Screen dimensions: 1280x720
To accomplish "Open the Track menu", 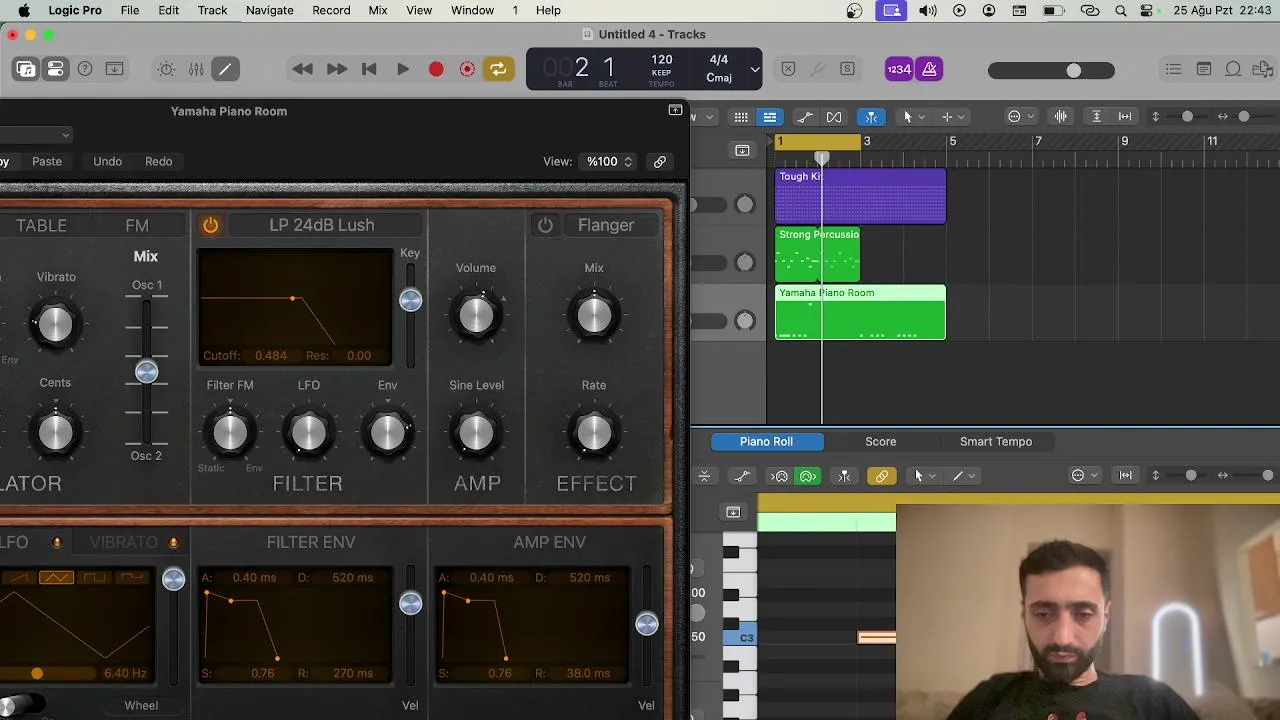I will coord(212,10).
